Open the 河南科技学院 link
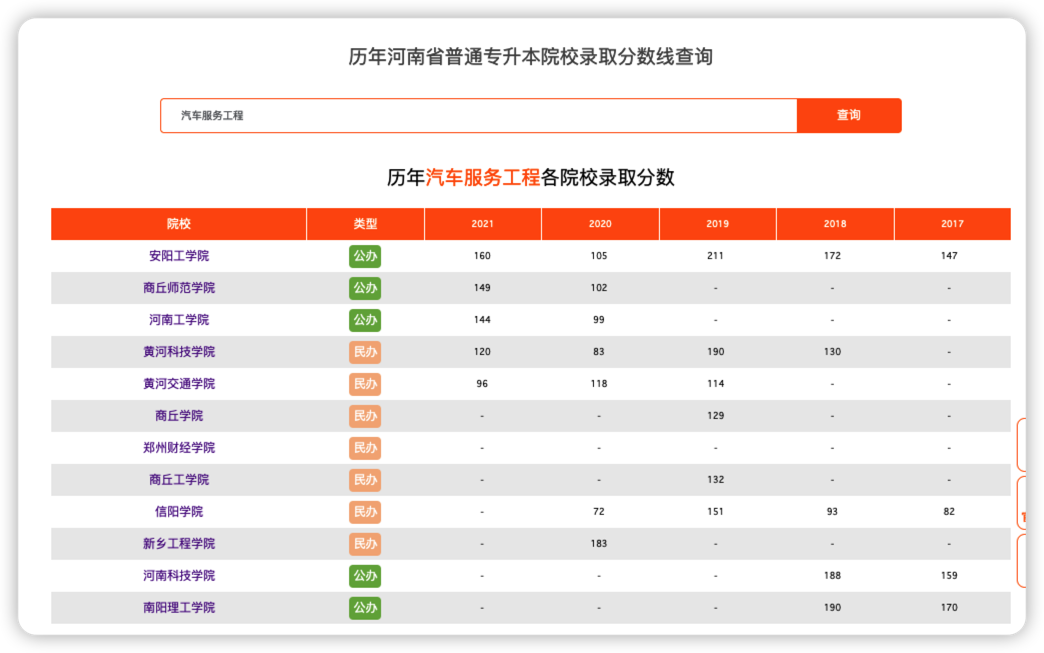Screen dimensions: 1044x653 pos(178,575)
